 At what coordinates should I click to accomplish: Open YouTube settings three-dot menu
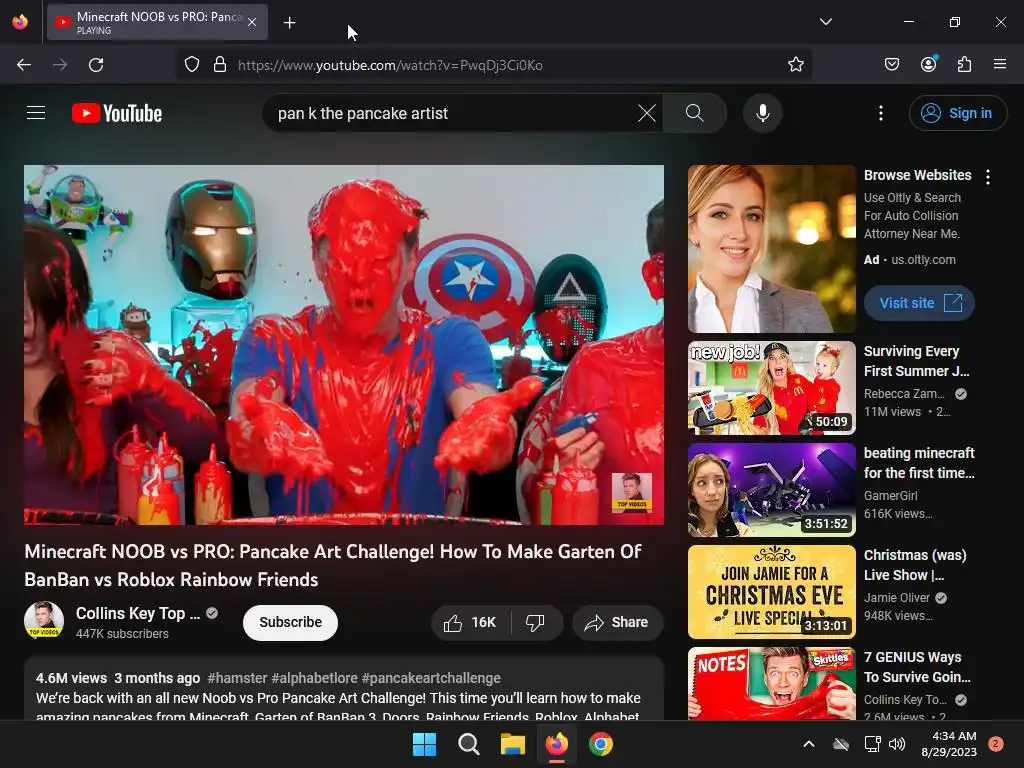point(880,113)
